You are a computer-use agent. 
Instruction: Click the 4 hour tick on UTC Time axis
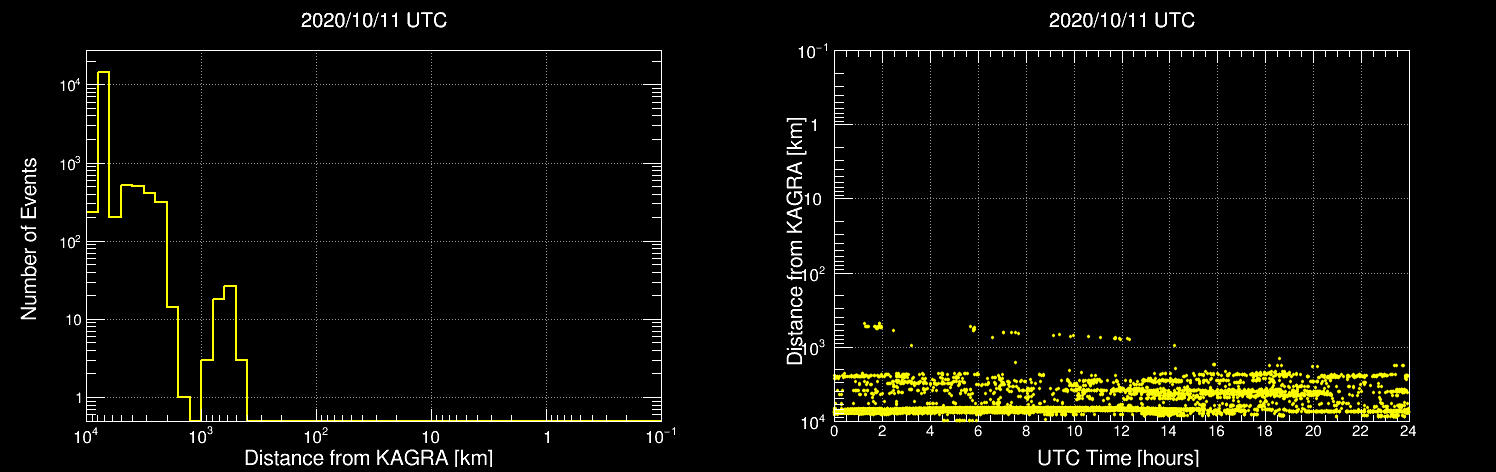930,431
